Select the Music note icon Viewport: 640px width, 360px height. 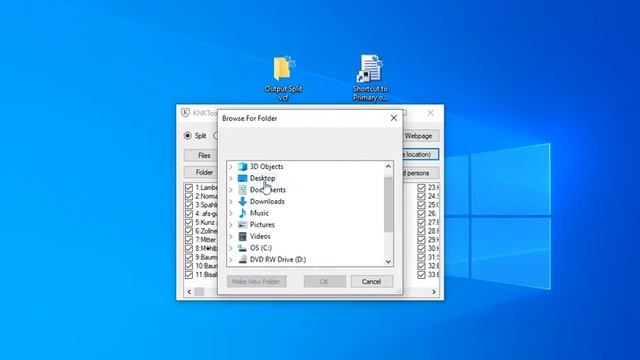(242, 213)
